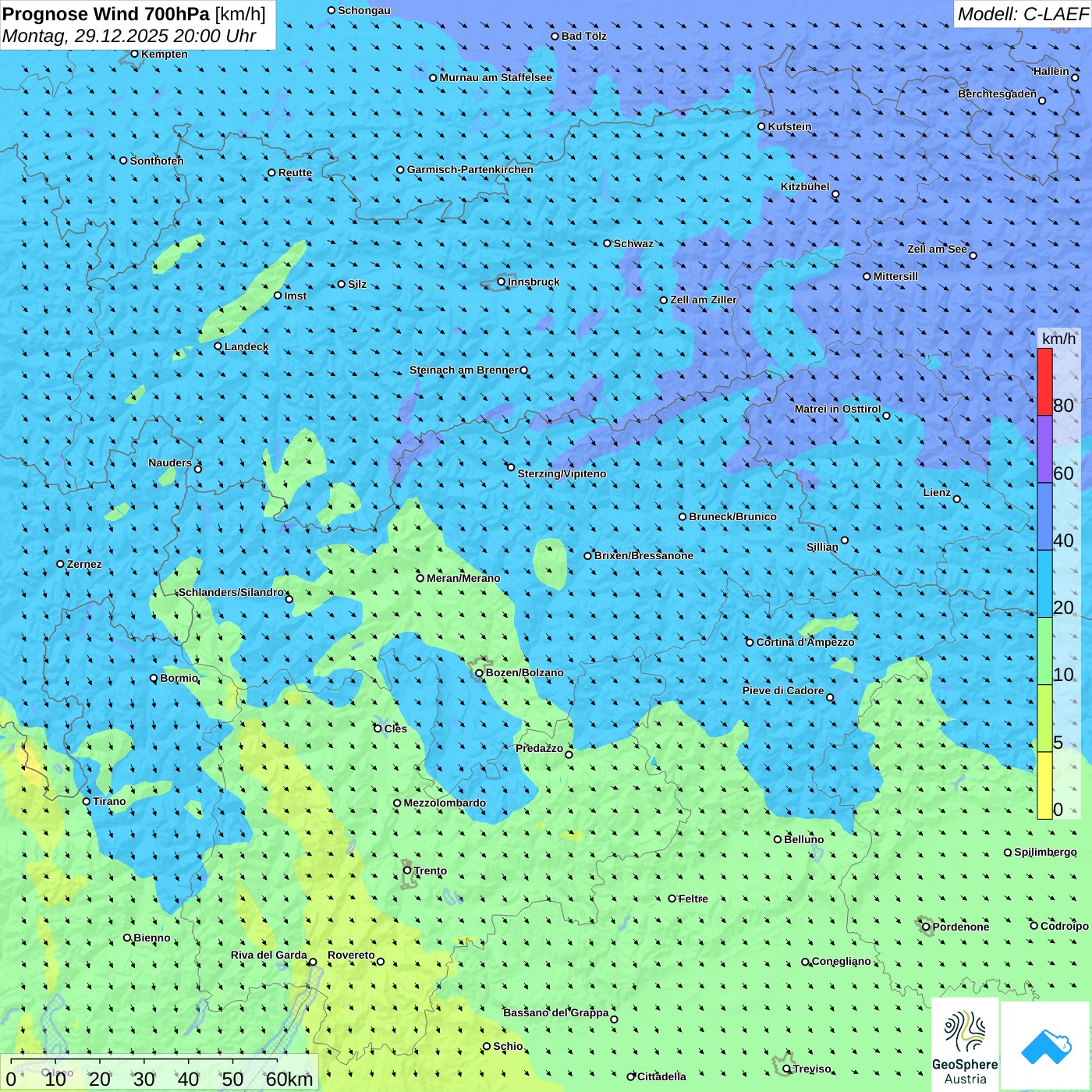Click the Schwaz label
Screen dimensions: 1092x1092
click(x=633, y=243)
